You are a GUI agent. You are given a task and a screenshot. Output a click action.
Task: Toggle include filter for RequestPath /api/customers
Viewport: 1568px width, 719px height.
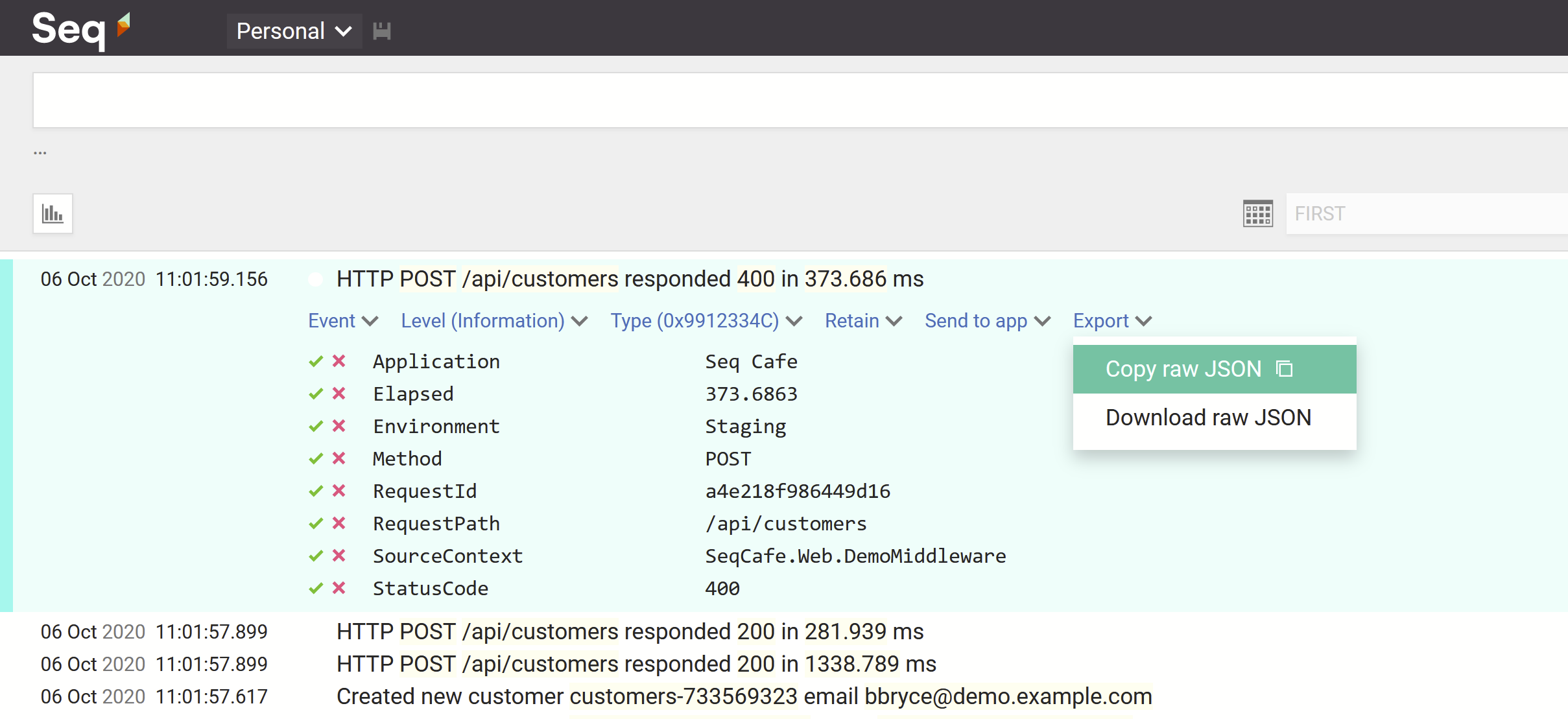316,523
